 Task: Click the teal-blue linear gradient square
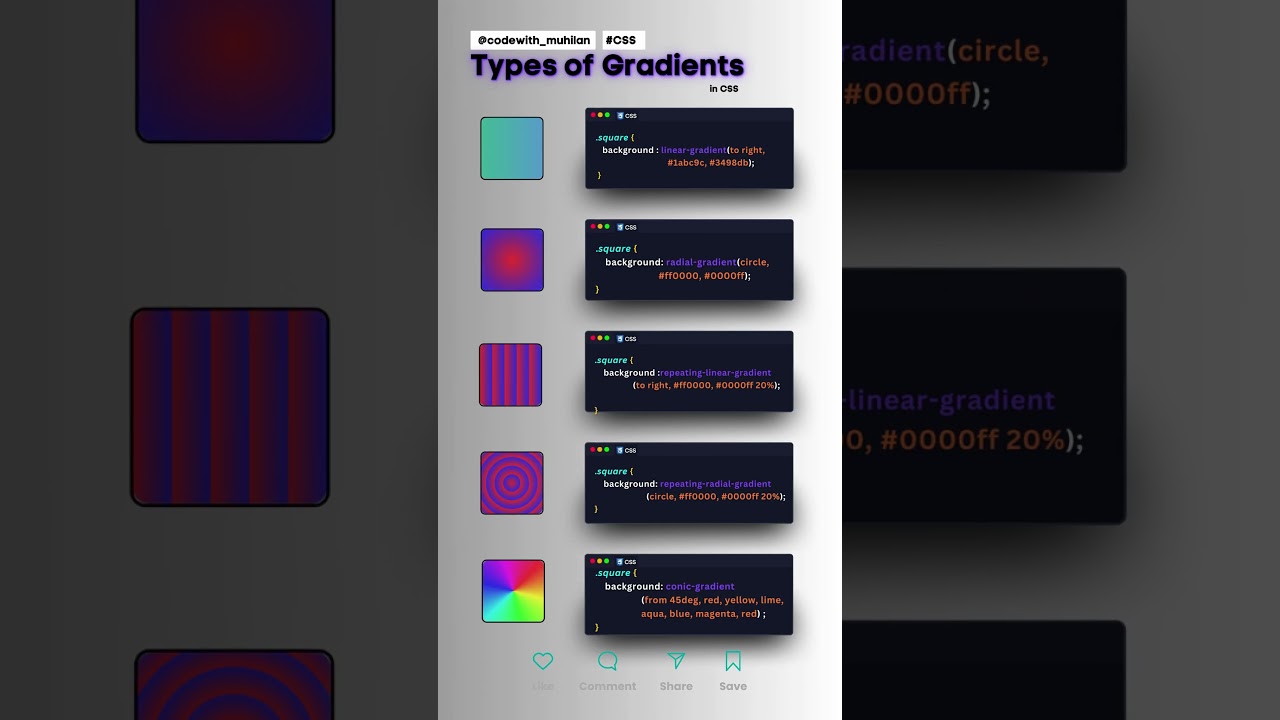coord(512,148)
